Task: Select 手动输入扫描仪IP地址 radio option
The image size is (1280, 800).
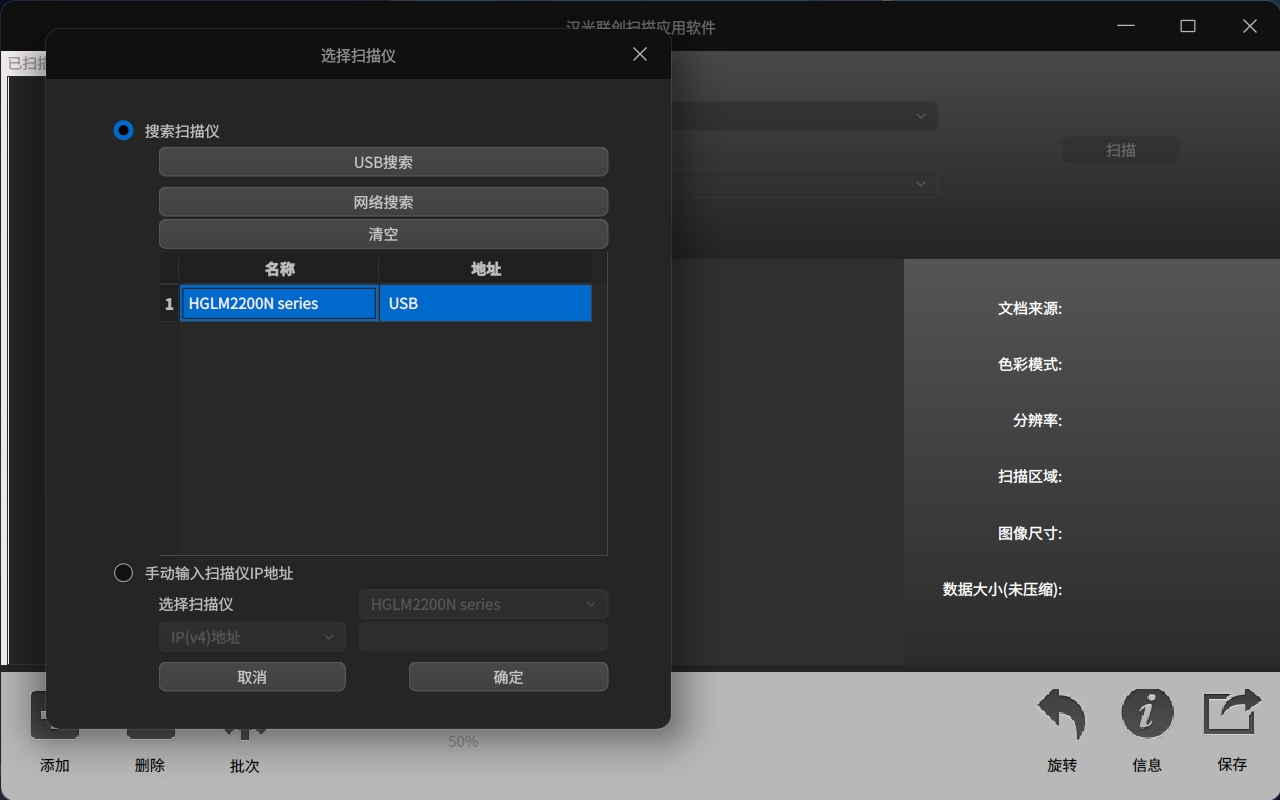Action: [123, 573]
